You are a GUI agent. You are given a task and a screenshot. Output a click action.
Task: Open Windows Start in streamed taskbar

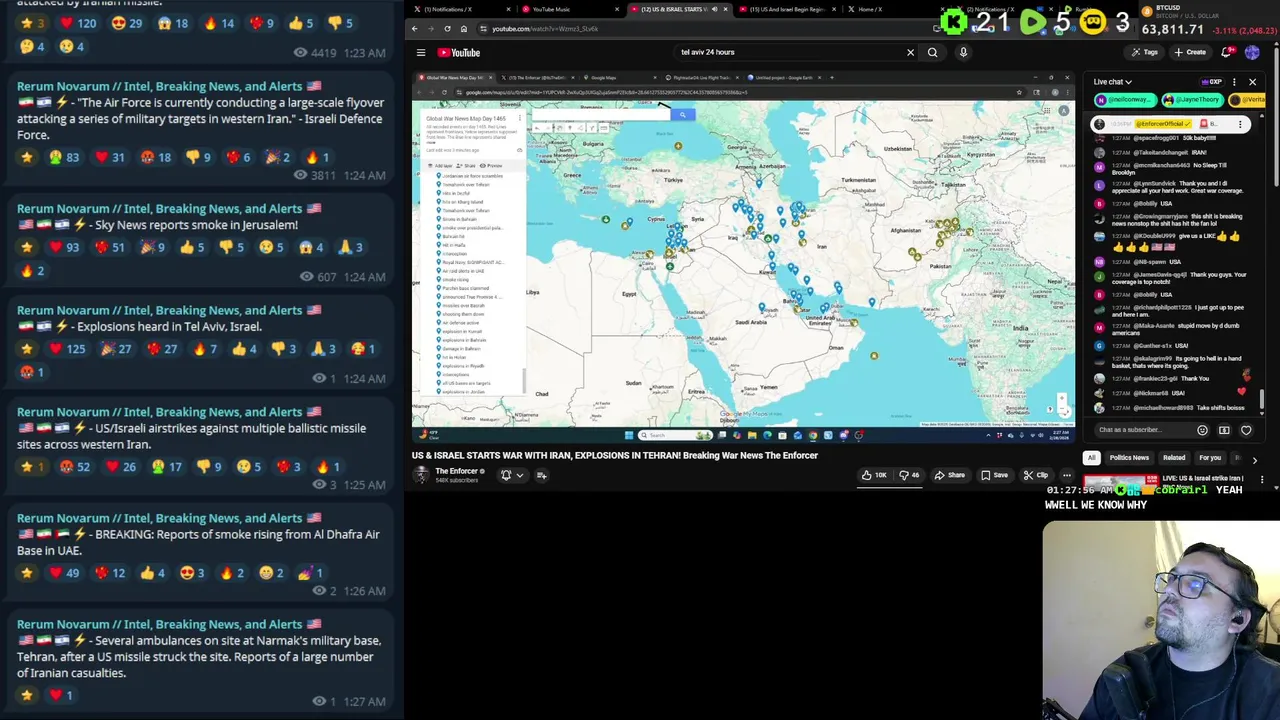point(628,435)
